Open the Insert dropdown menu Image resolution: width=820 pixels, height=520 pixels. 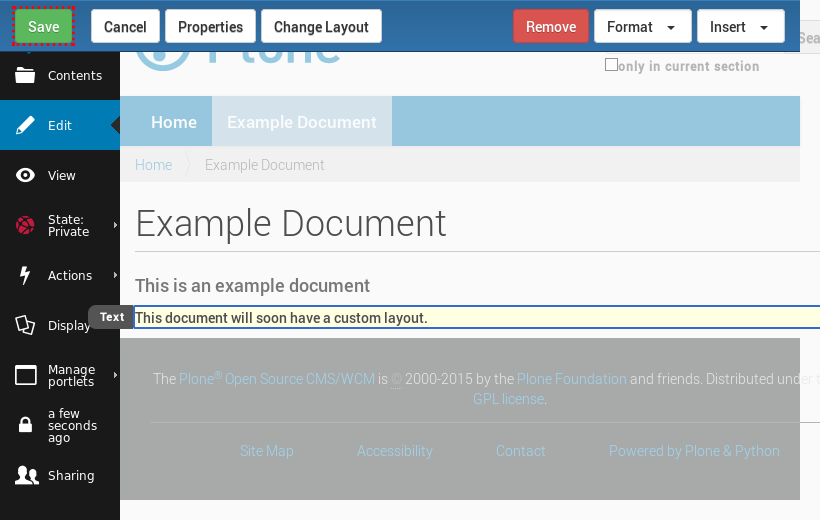coord(740,27)
